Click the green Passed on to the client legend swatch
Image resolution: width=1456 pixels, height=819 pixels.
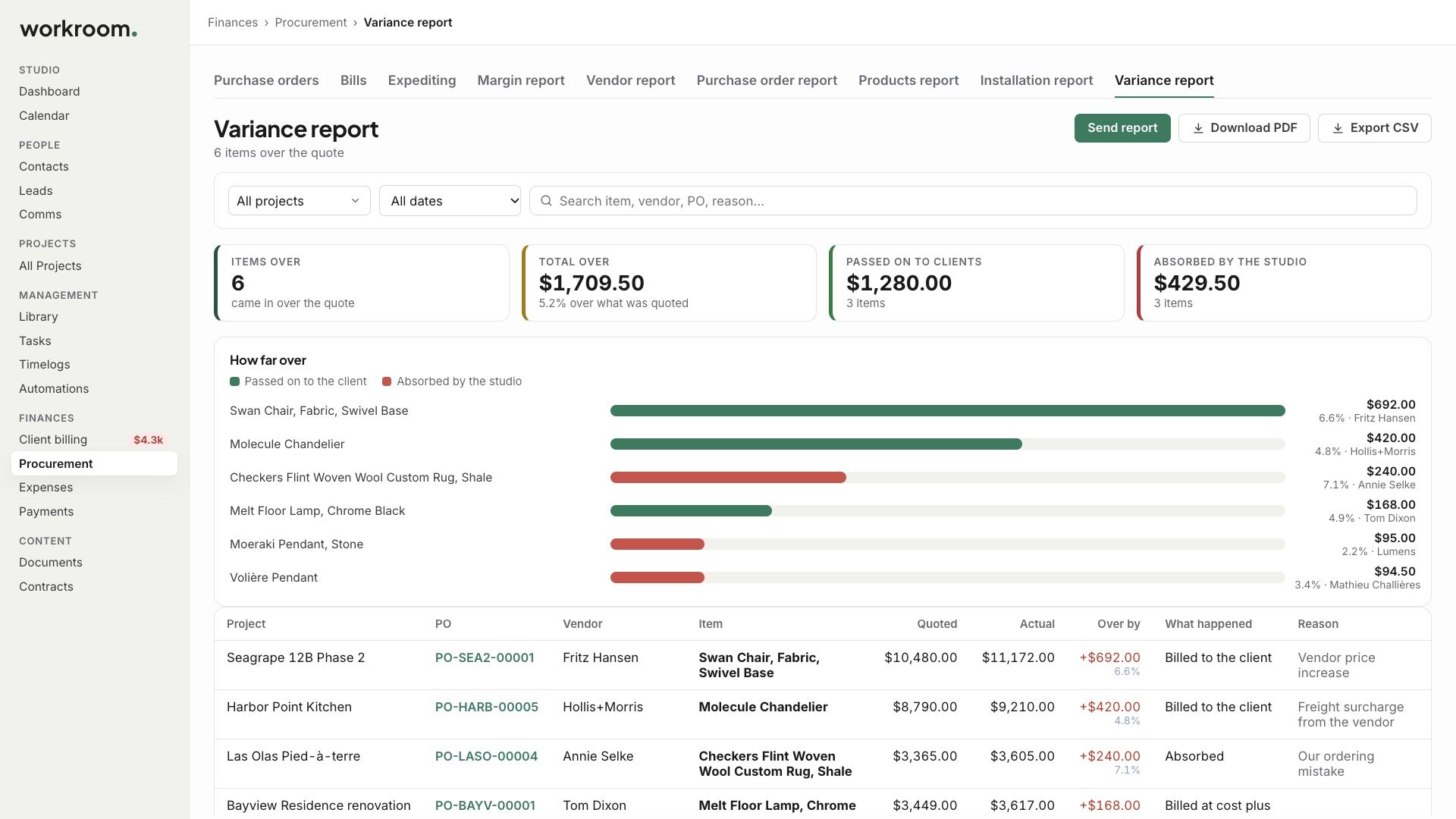click(x=234, y=381)
